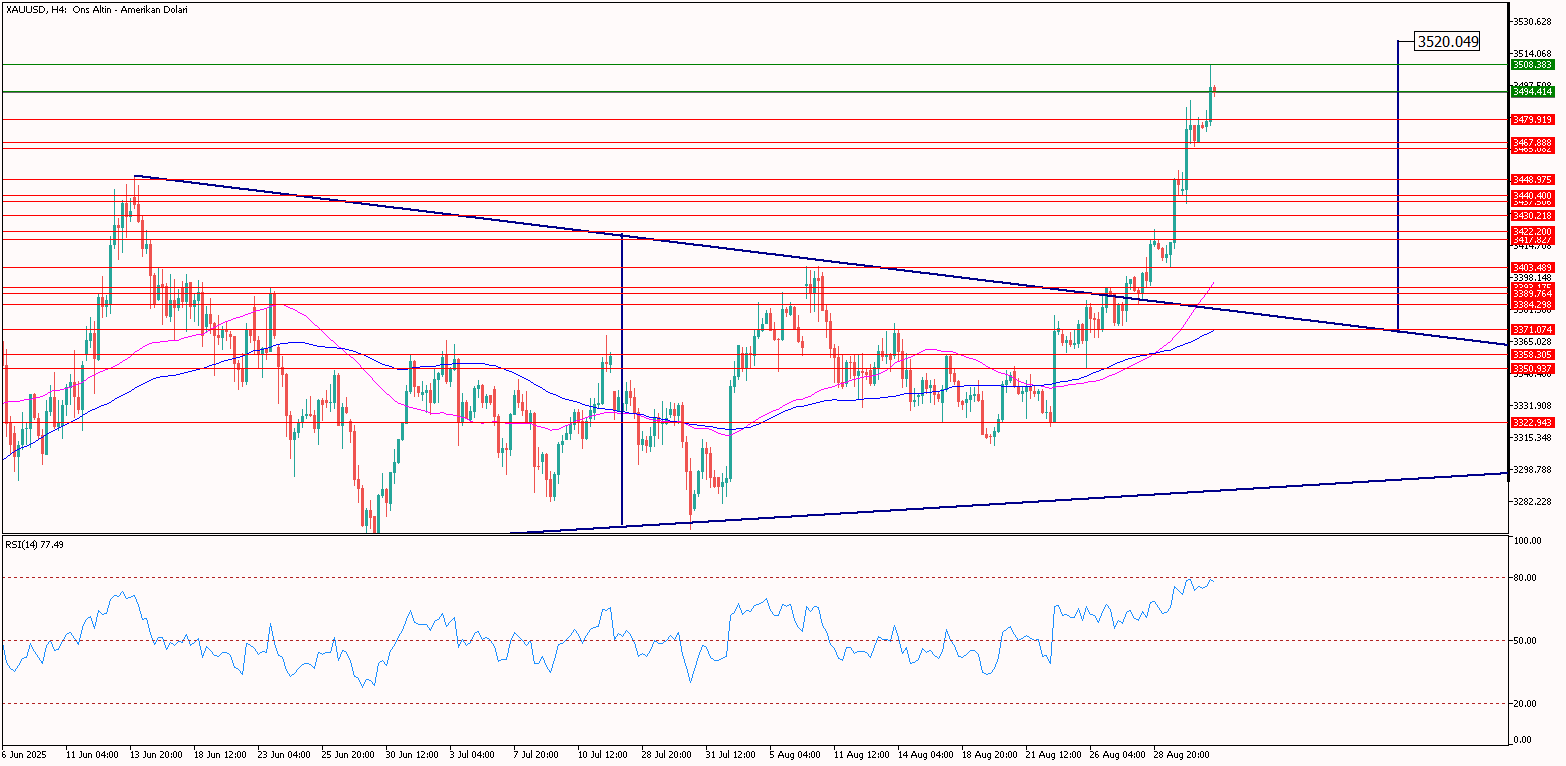Image resolution: width=1566 pixels, height=766 pixels.
Task: Click the 18 Jun 12:00 time label
Action: (x=219, y=754)
